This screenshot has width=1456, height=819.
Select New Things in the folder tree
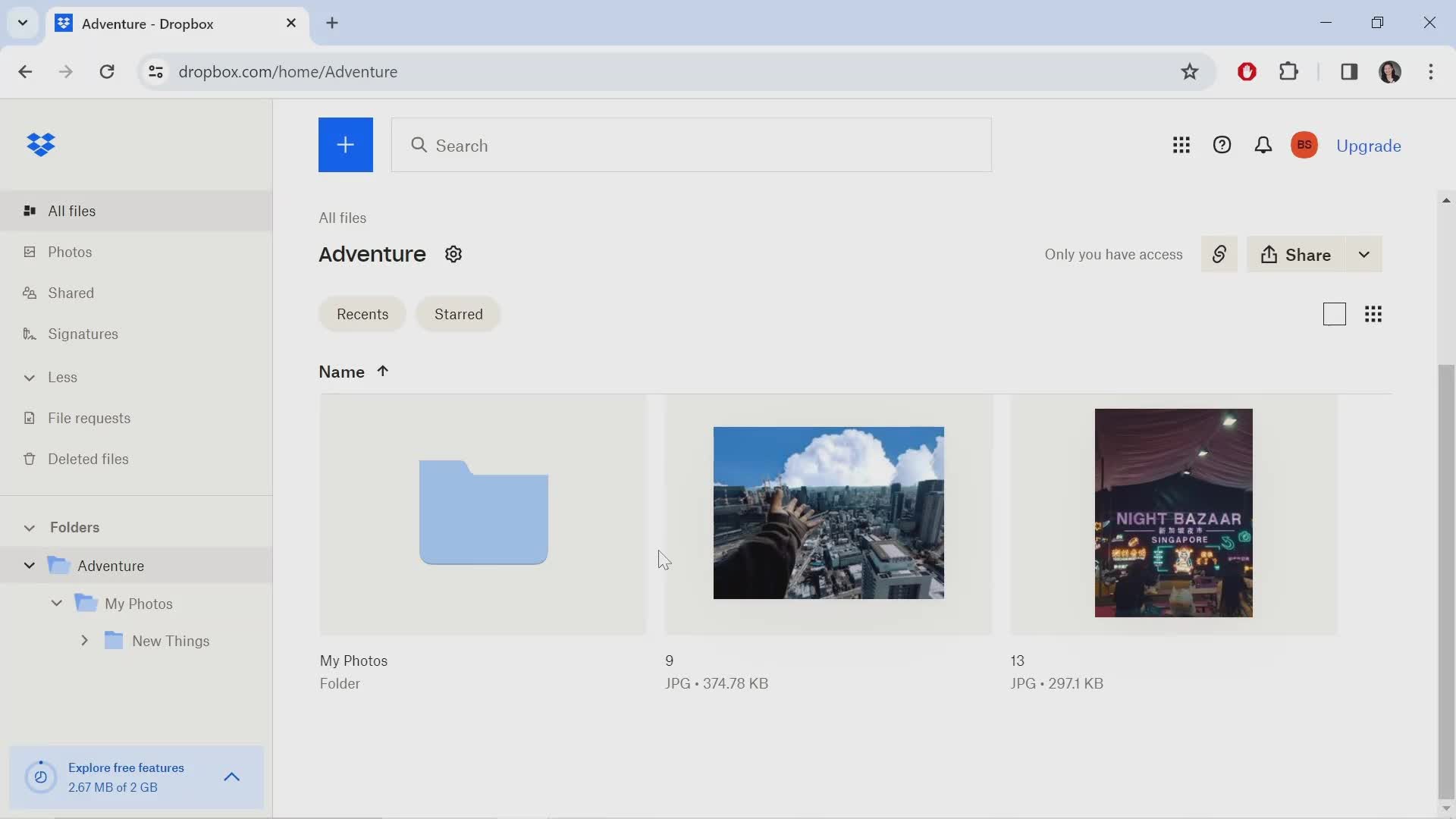[x=171, y=640]
